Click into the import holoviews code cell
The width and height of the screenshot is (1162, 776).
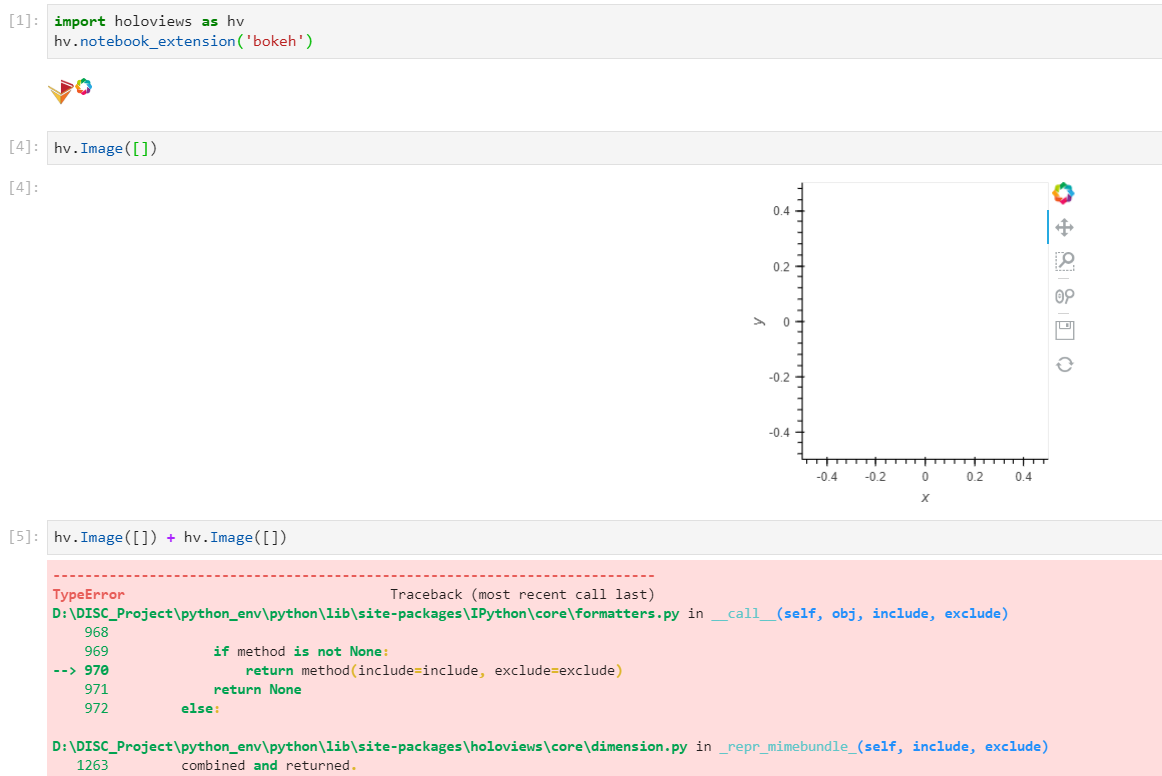[604, 31]
